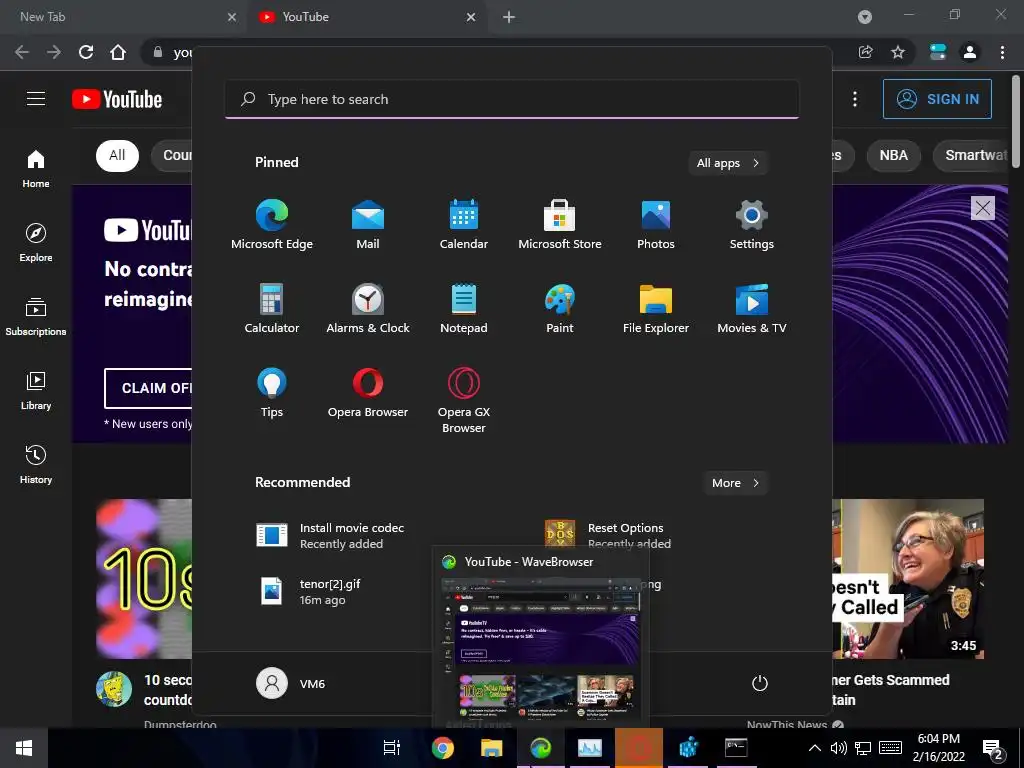Click the power button in Start menu
This screenshot has height=768, width=1024.
(x=760, y=683)
